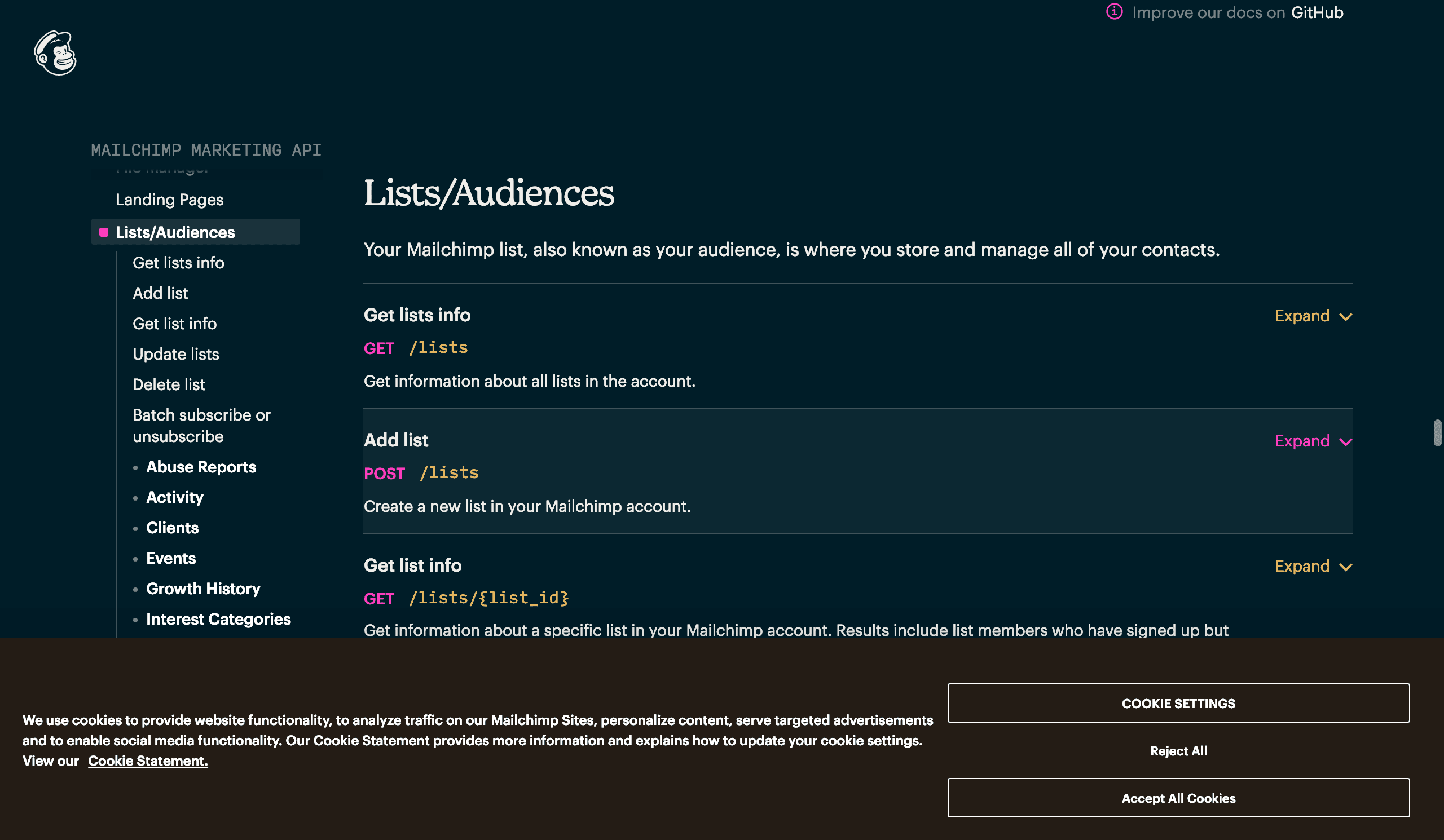
Task: Click the Cookie Statement link
Action: (147, 761)
